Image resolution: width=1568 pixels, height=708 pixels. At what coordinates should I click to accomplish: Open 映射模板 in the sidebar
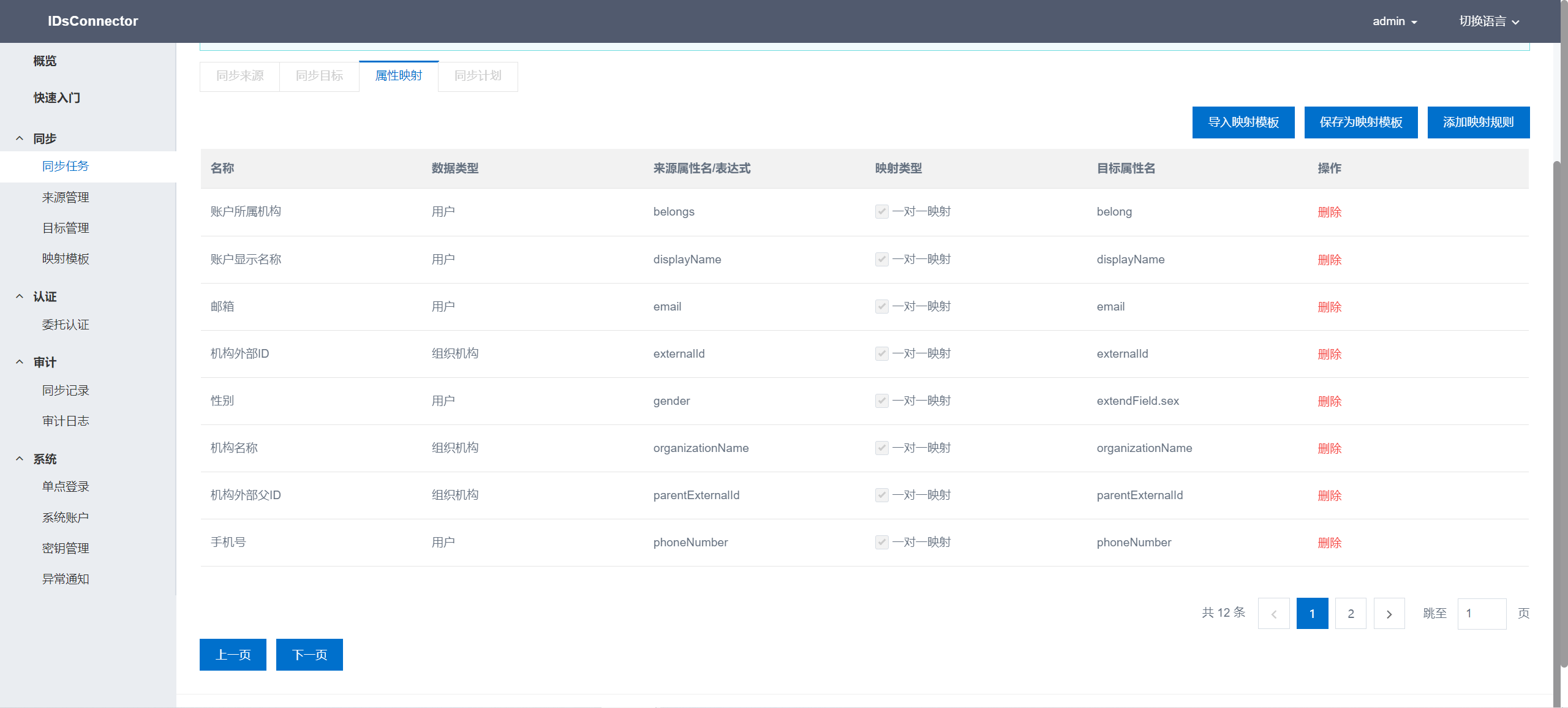(66, 258)
